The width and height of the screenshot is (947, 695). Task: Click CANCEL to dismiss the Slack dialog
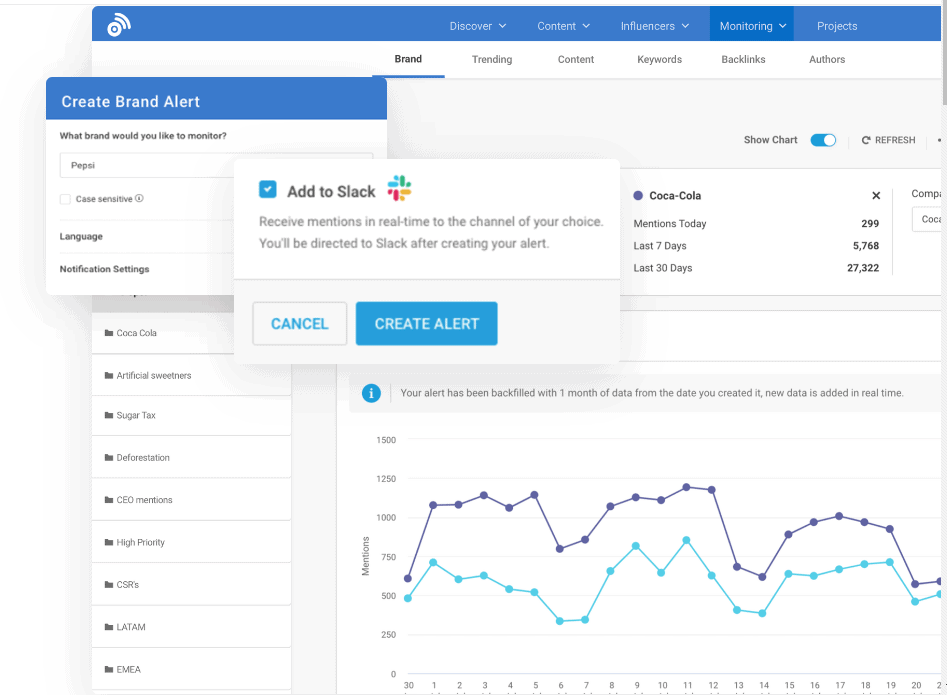(x=299, y=323)
